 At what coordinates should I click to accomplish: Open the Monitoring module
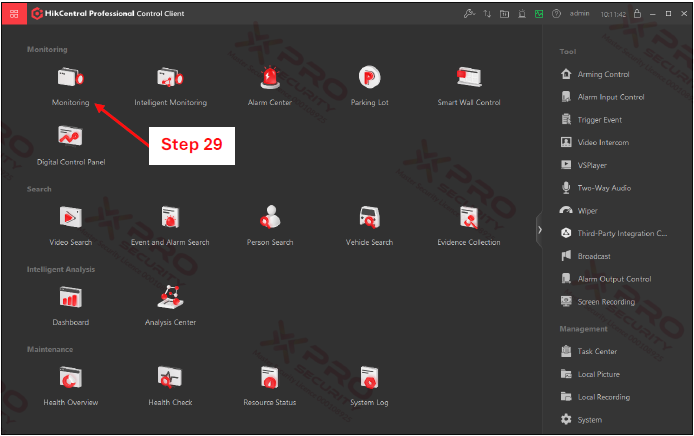pyautogui.click(x=70, y=87)
